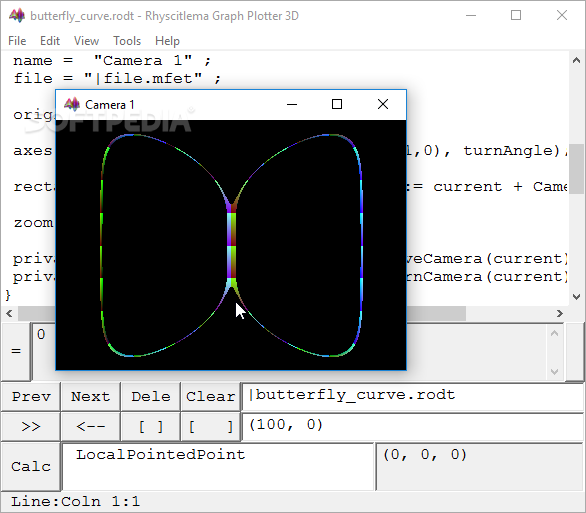Click the ':= current + Came' code text
This screenshot has height=513, width=586.
pyautogui.click(x=488, y=186)
